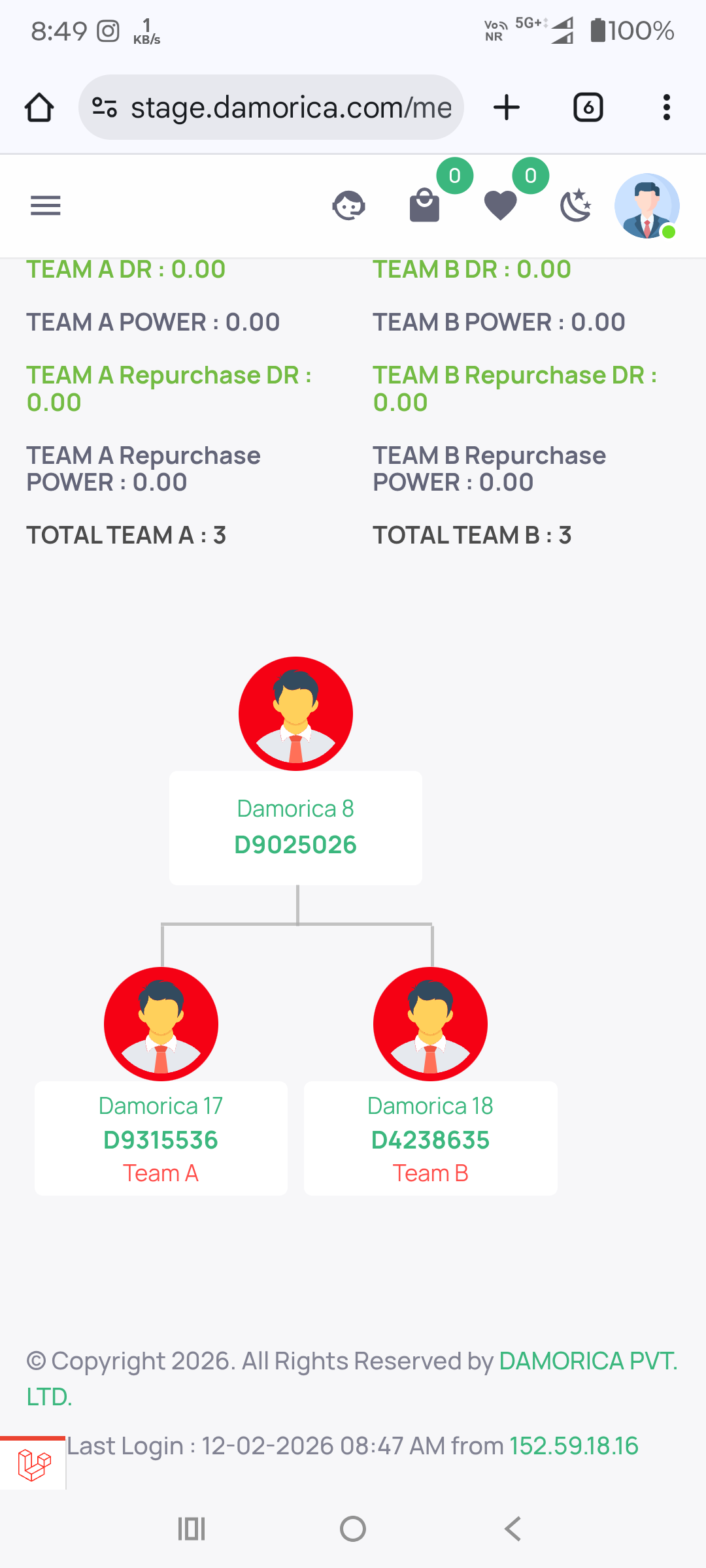The height and width of the screenshot is (1568, 706).
Task: Open the wishlist heart icon
Action: click(x=501, y=206)
